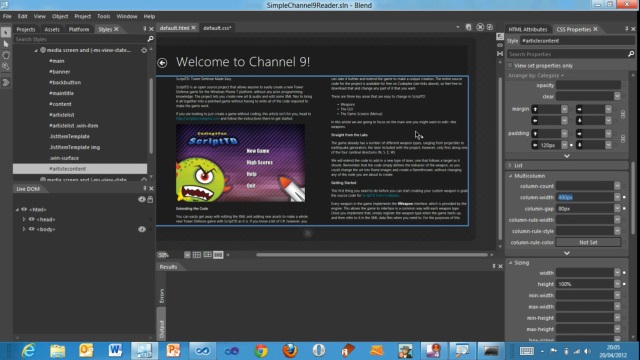Click the split view icon above artboard
This screenshot has width=640, height=360.
[x=490, y=27]
